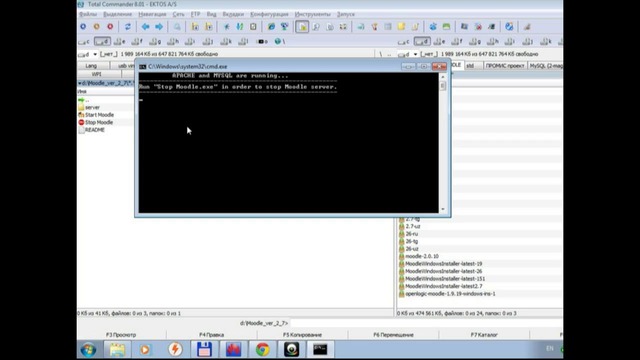
Task: Open Инструменты menu
Action: click(x=313, y=14)
